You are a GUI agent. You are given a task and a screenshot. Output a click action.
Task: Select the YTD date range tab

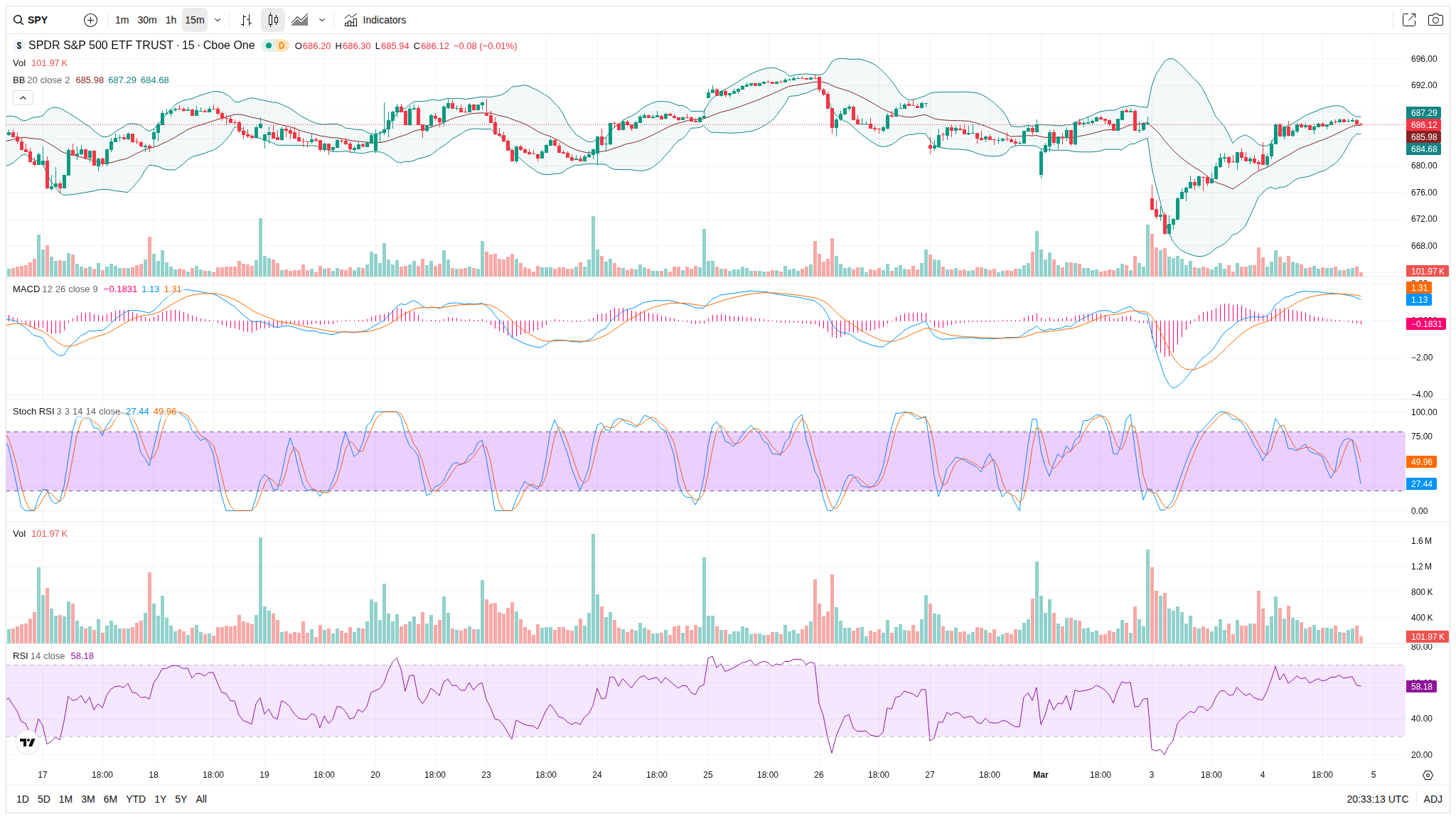(135, 799)
